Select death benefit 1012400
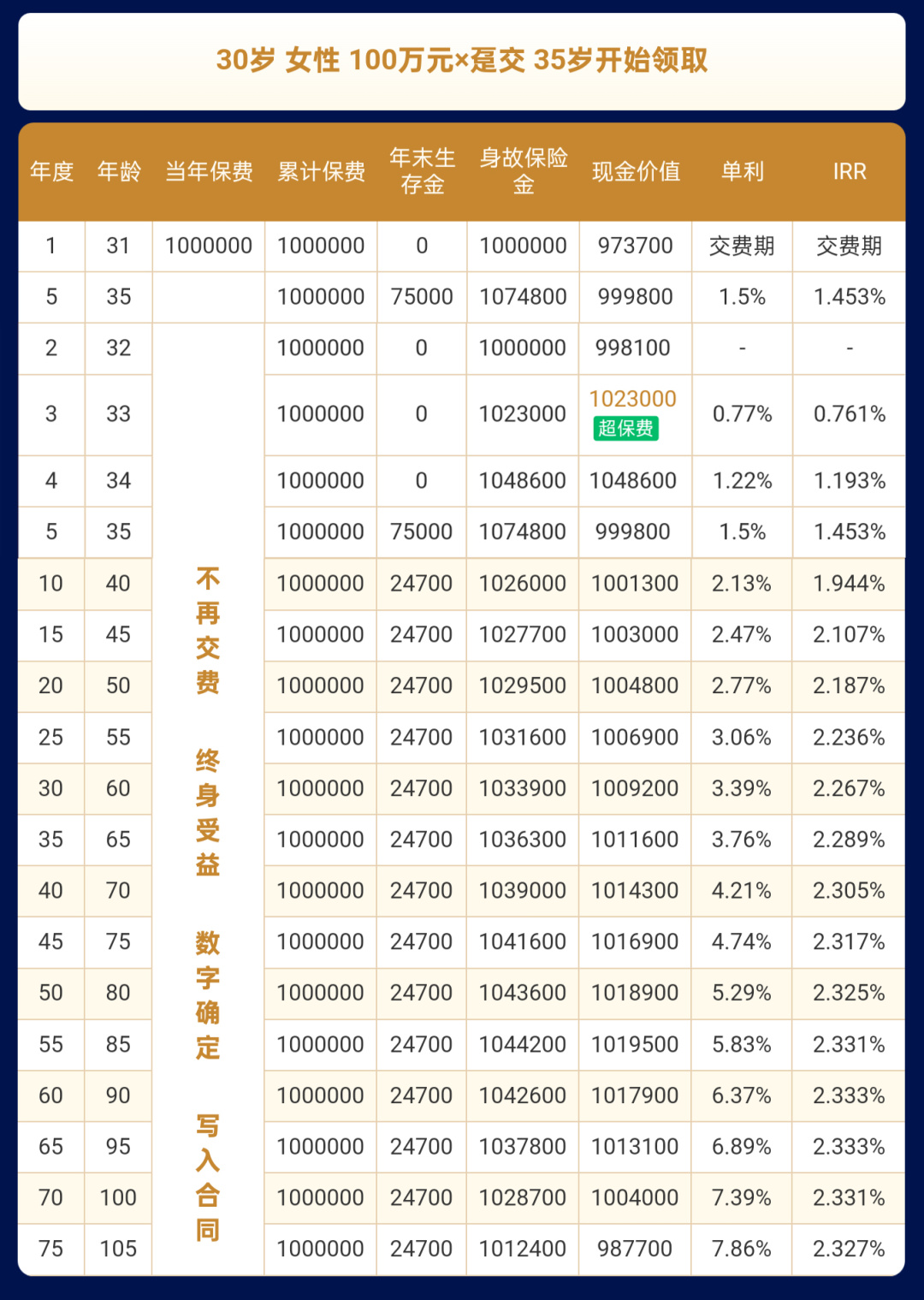 [x=523, y=1249]
